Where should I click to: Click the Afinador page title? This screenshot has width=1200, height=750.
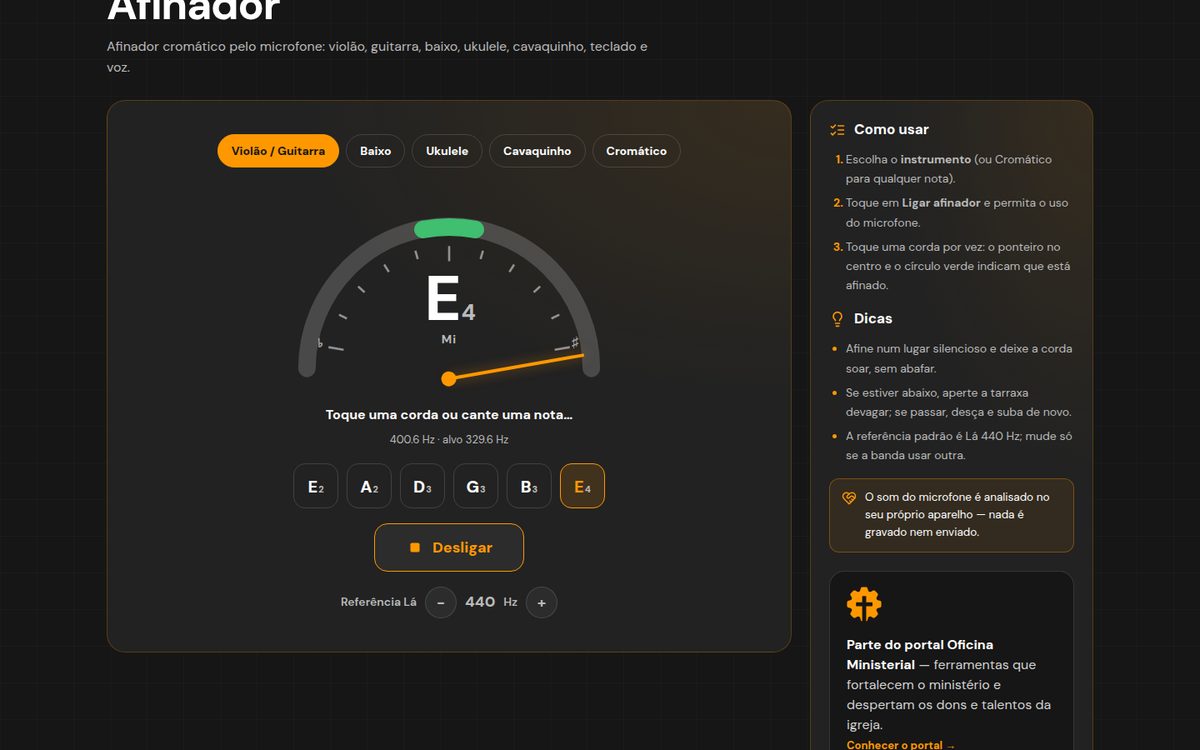[x=193, y=9]
